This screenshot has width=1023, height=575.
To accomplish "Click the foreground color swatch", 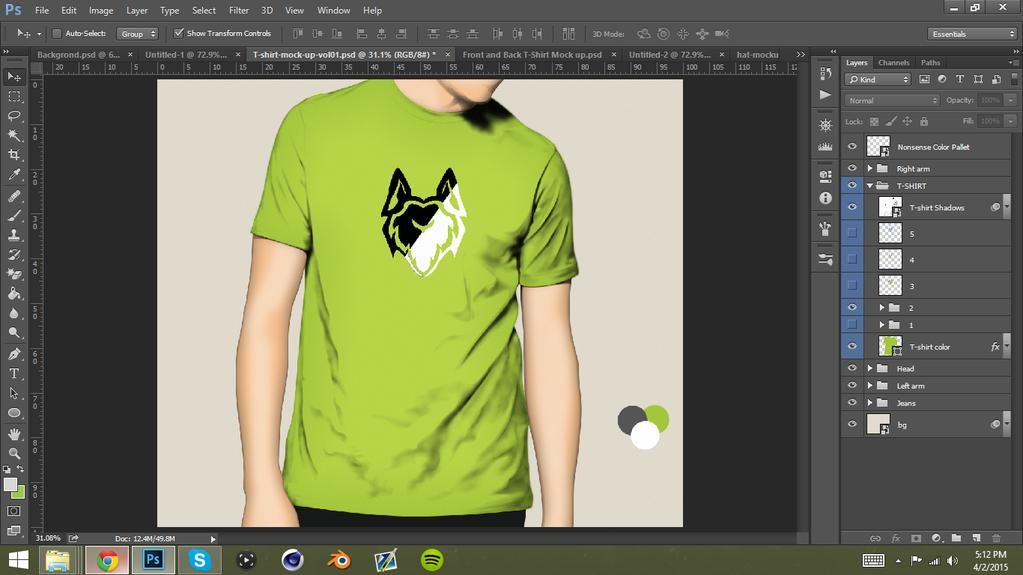I will [10, 485].
